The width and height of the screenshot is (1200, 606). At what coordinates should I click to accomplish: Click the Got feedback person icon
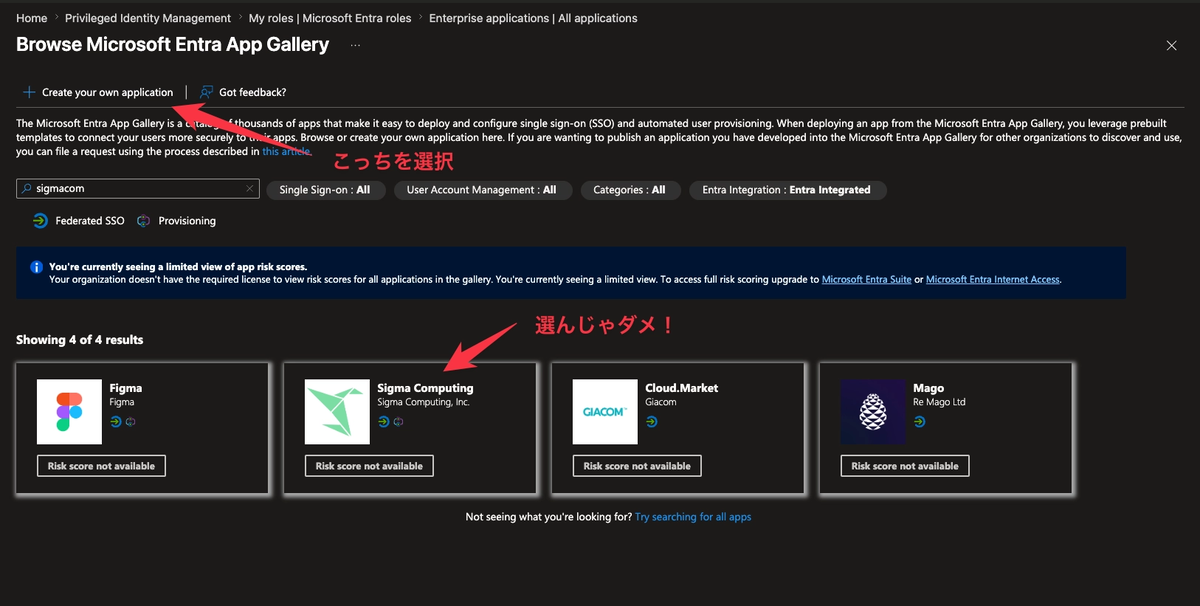pyautogui.click(x=207, y=92)
